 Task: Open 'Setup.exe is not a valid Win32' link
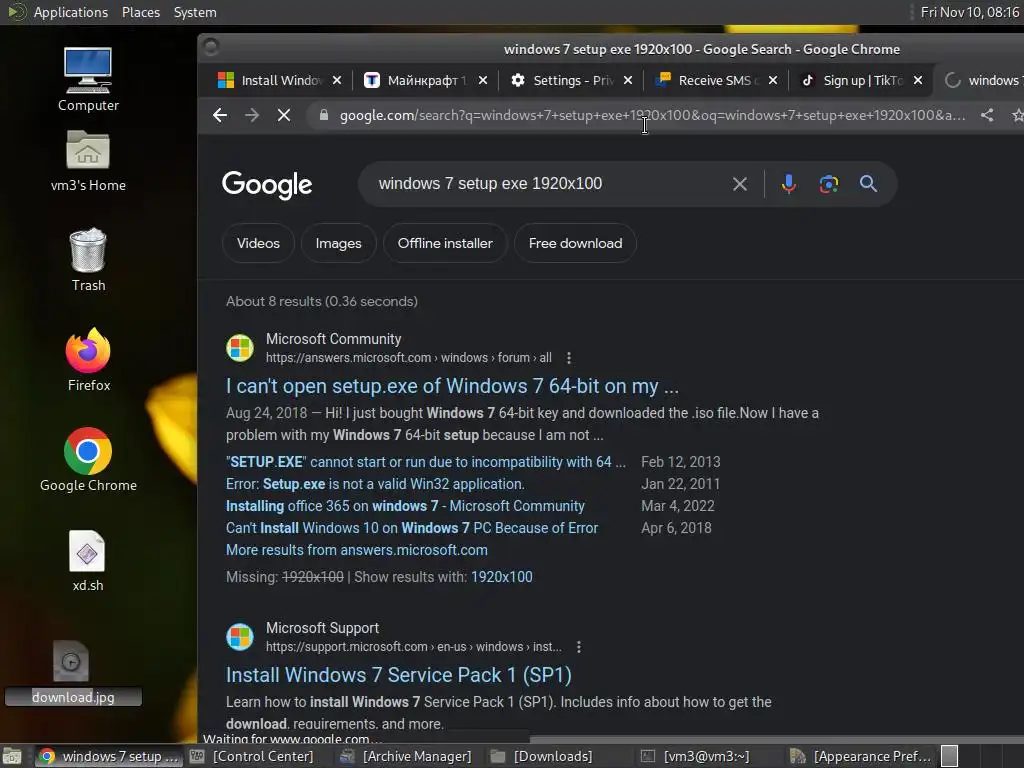click(375, 484)
